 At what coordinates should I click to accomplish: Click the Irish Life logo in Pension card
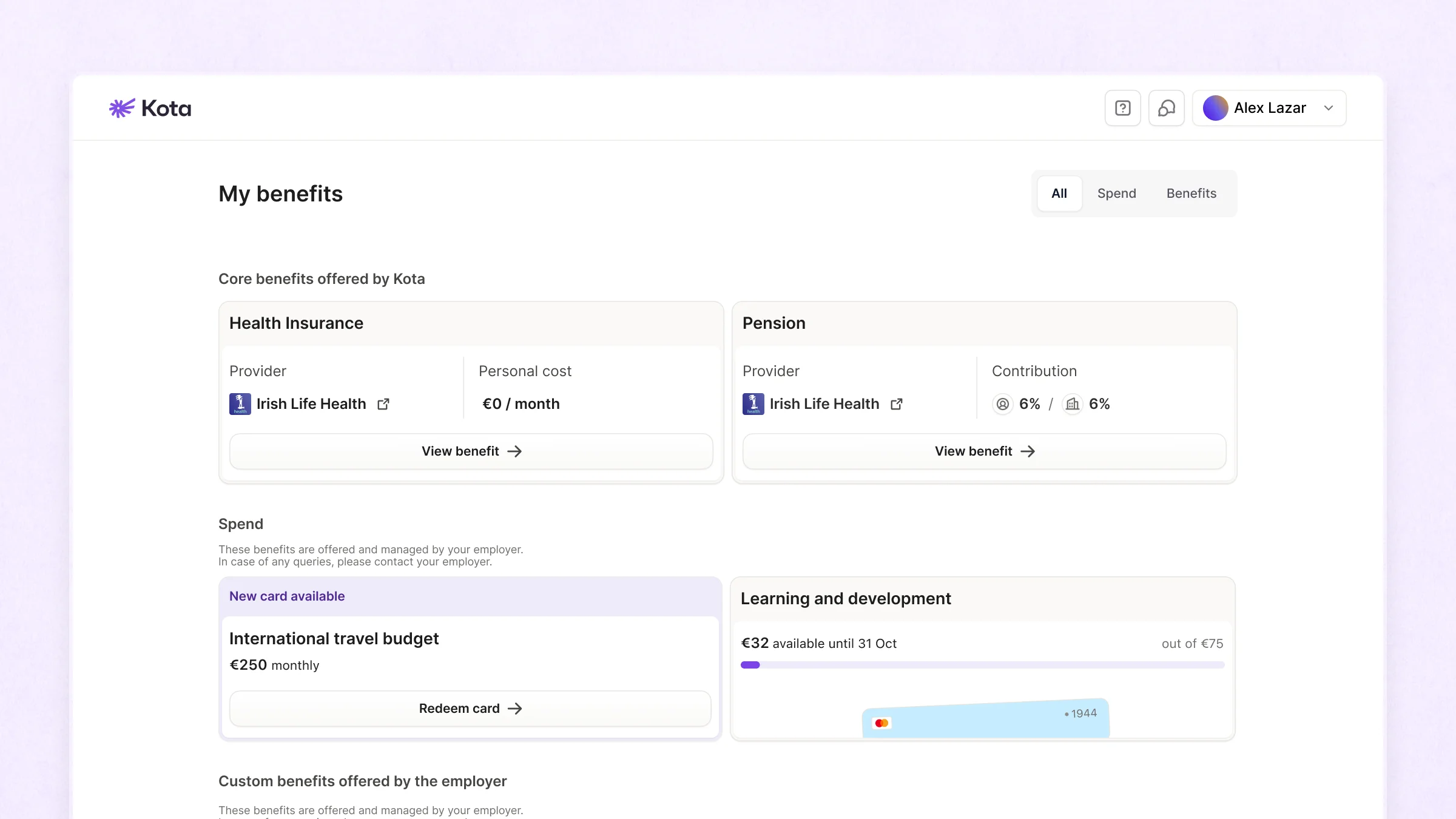pos(753,404)
